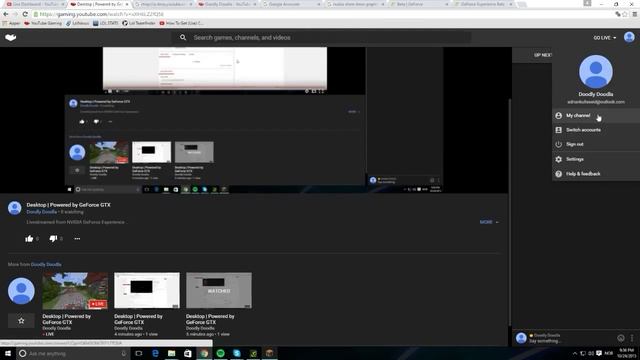This screenshot has height=360, width=640.
Task: Expand description with the MORE toggle
Action: [489, 222]
